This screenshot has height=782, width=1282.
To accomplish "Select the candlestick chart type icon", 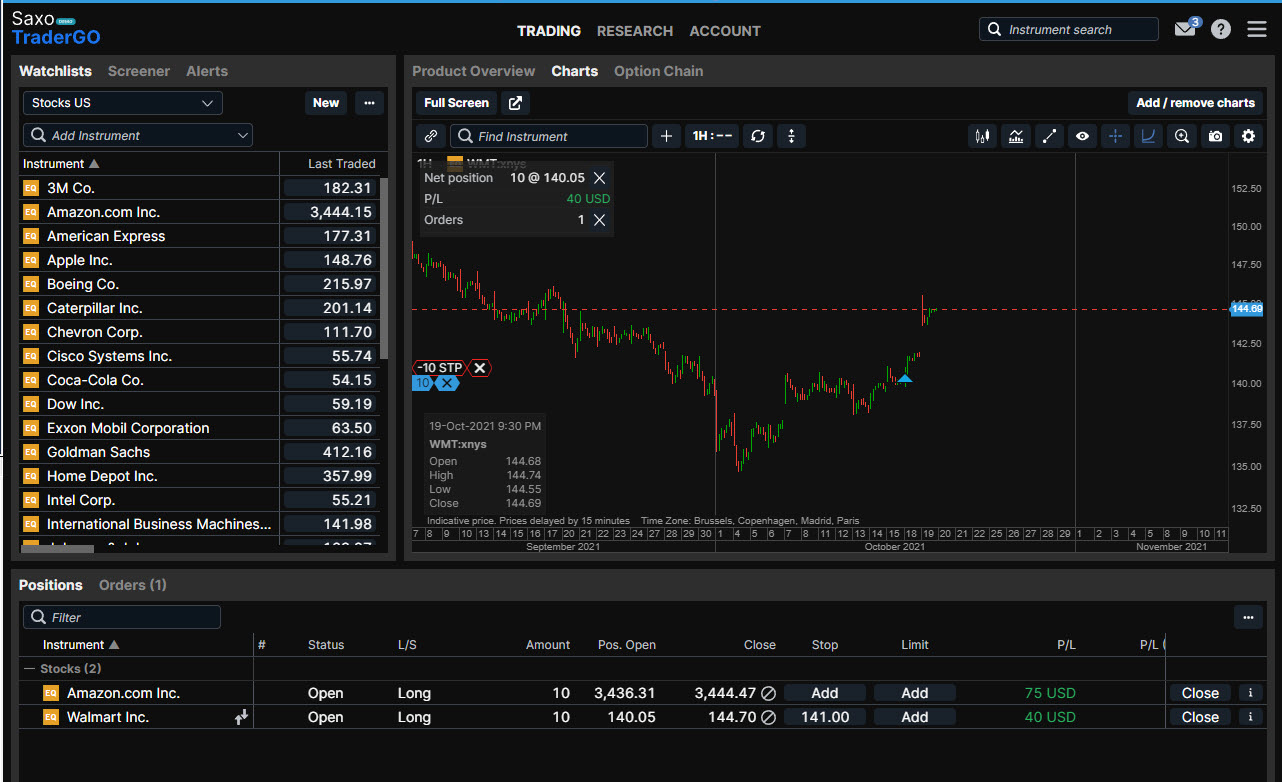I will [x=982, y=136].
